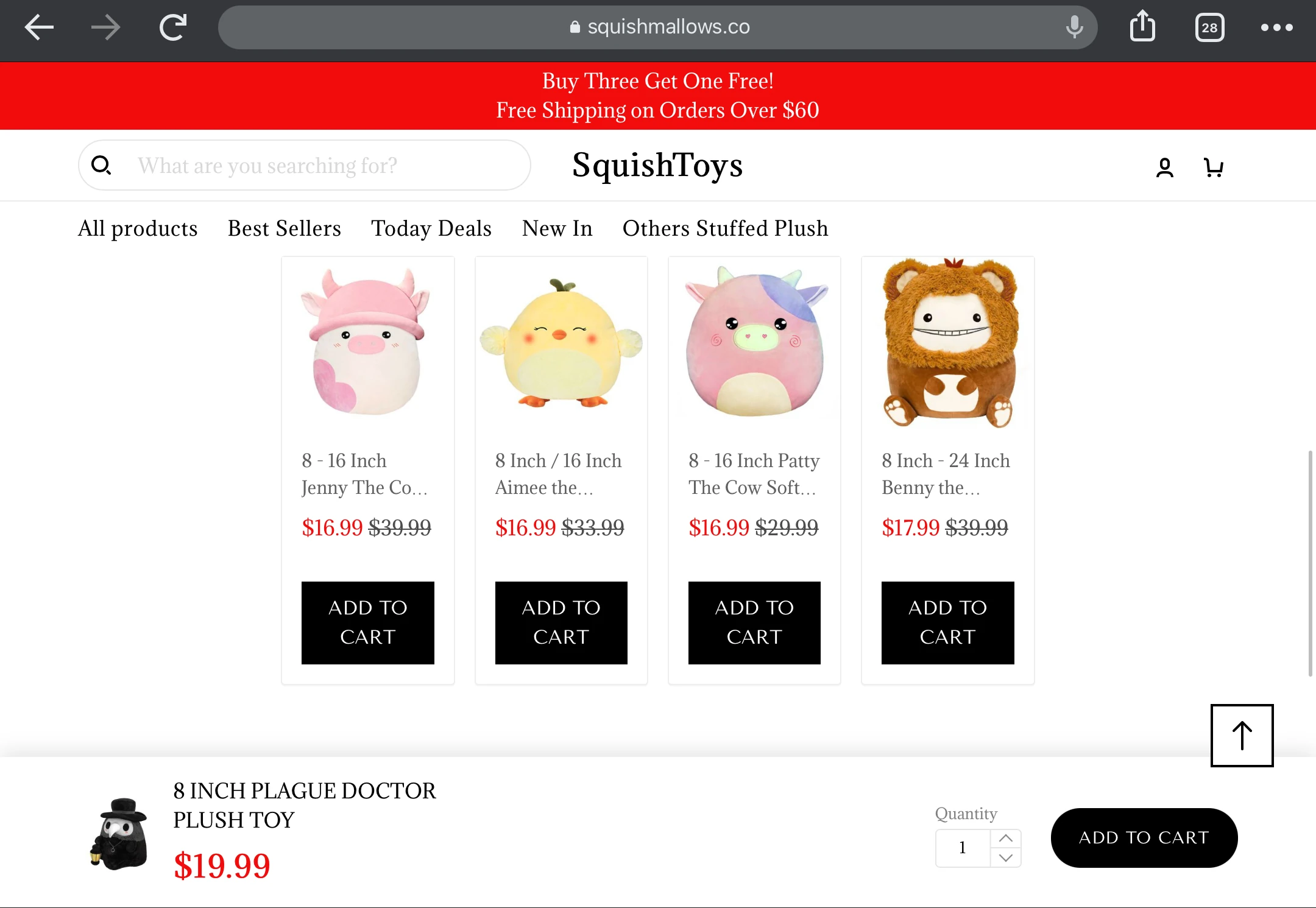Reload the squishmallows.co page
This screenshot has width=1316, height=908.
173,27
